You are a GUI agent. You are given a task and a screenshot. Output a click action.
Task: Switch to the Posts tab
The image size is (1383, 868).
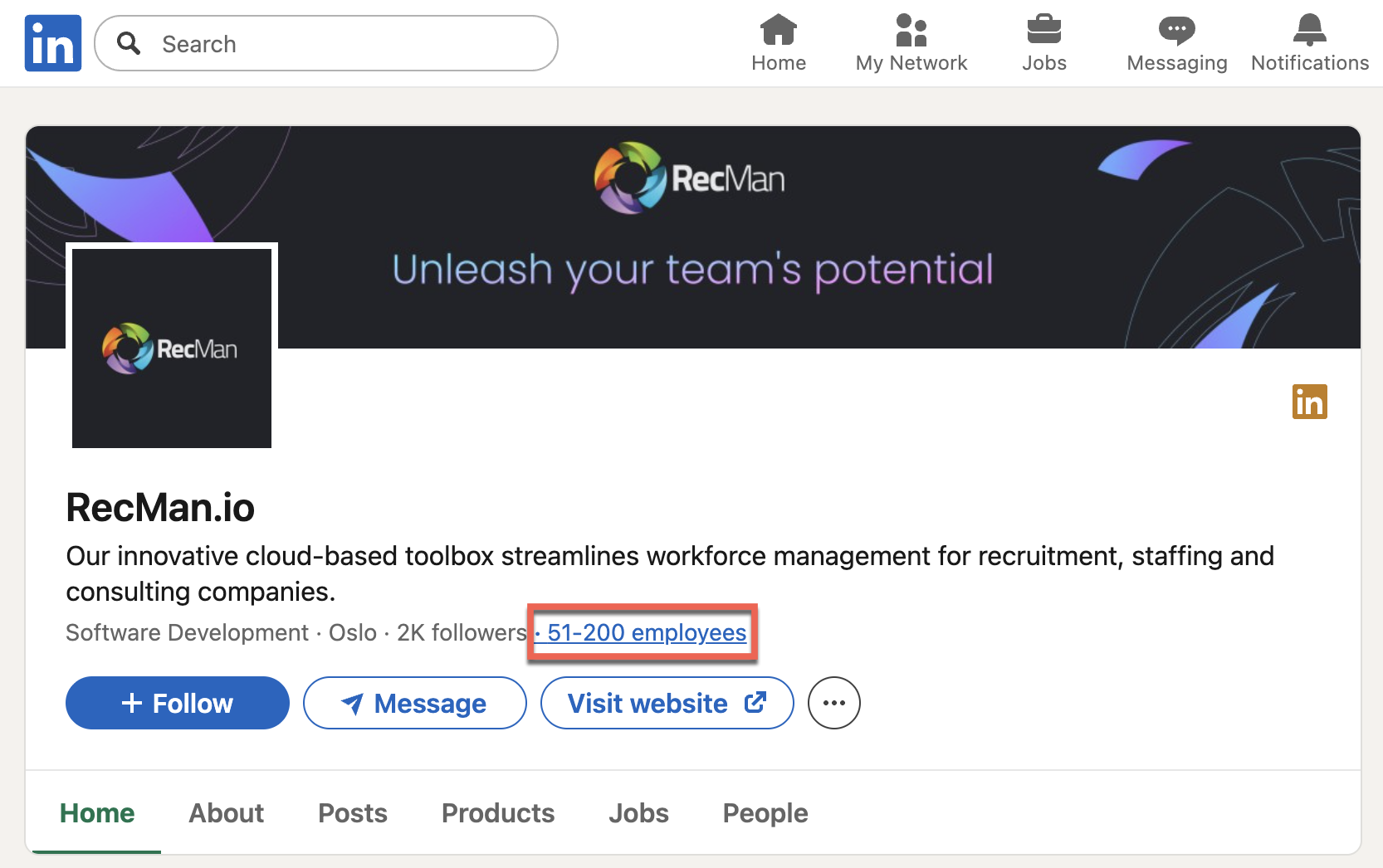point(353,813)
